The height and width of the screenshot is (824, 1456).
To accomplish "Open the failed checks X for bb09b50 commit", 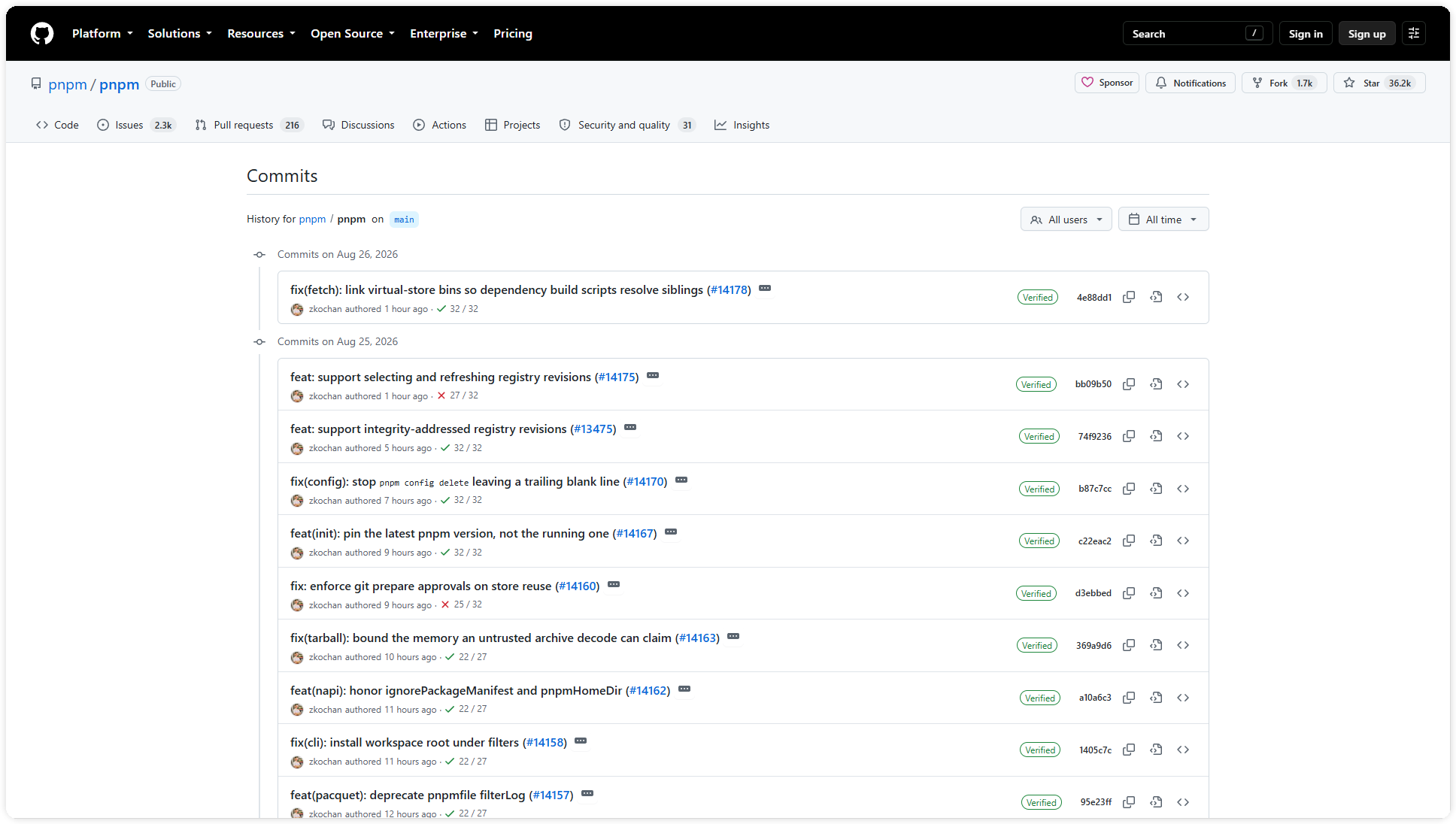I will click(x=441, y=395).
